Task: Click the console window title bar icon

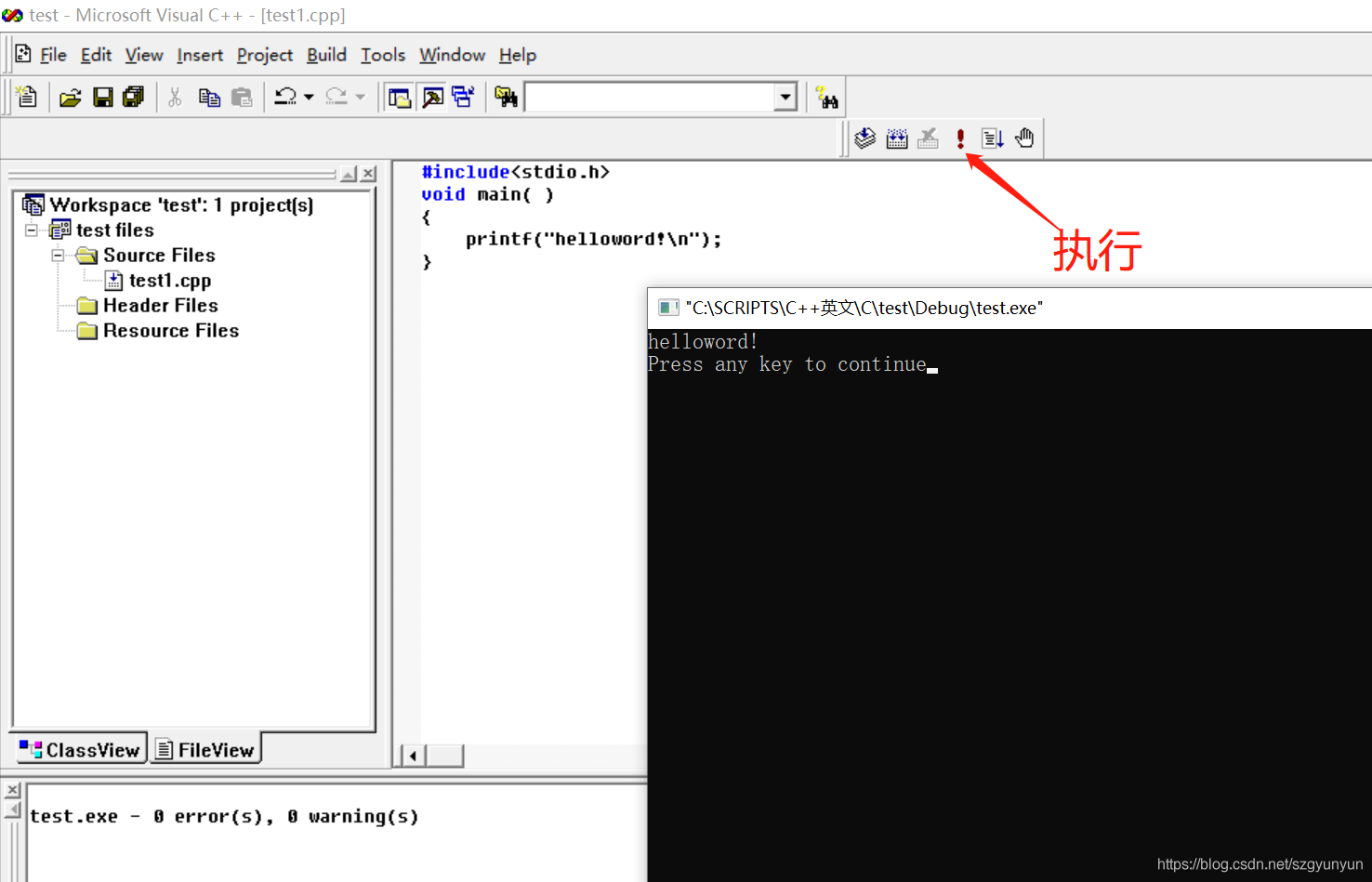Action: (x=667, y=308)
